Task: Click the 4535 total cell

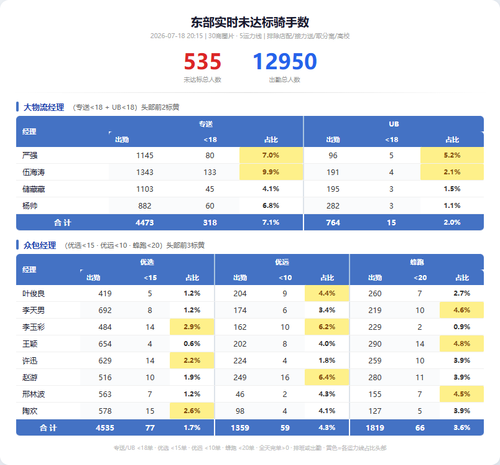Action: 105,428
